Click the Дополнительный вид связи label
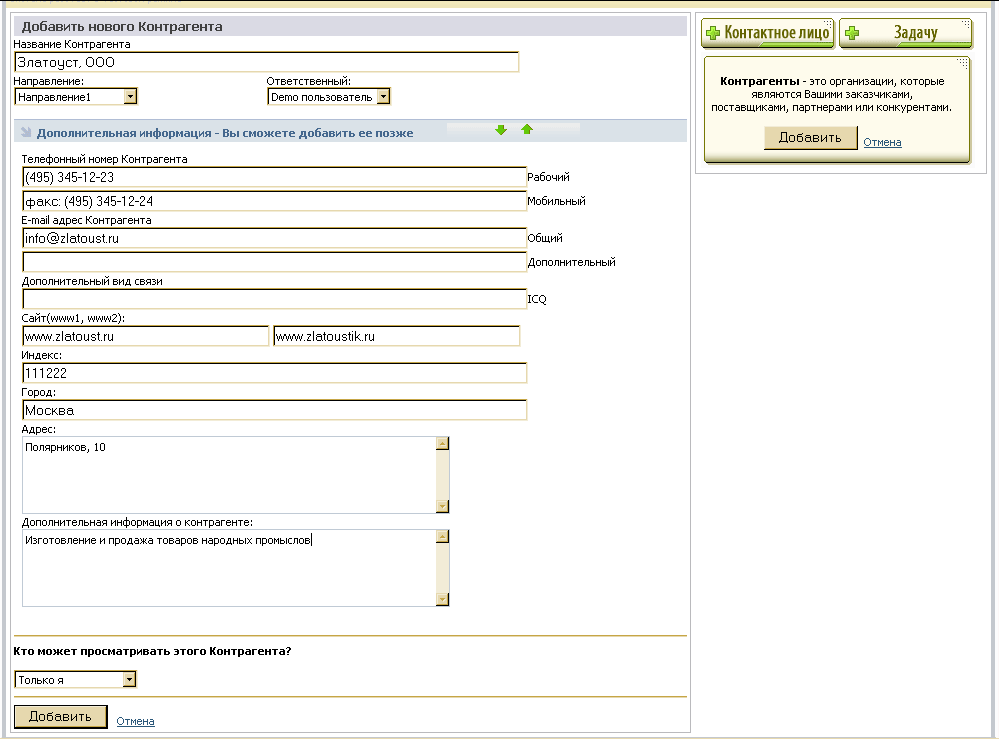The image size is (999, 739). click(x=92, y=282)
